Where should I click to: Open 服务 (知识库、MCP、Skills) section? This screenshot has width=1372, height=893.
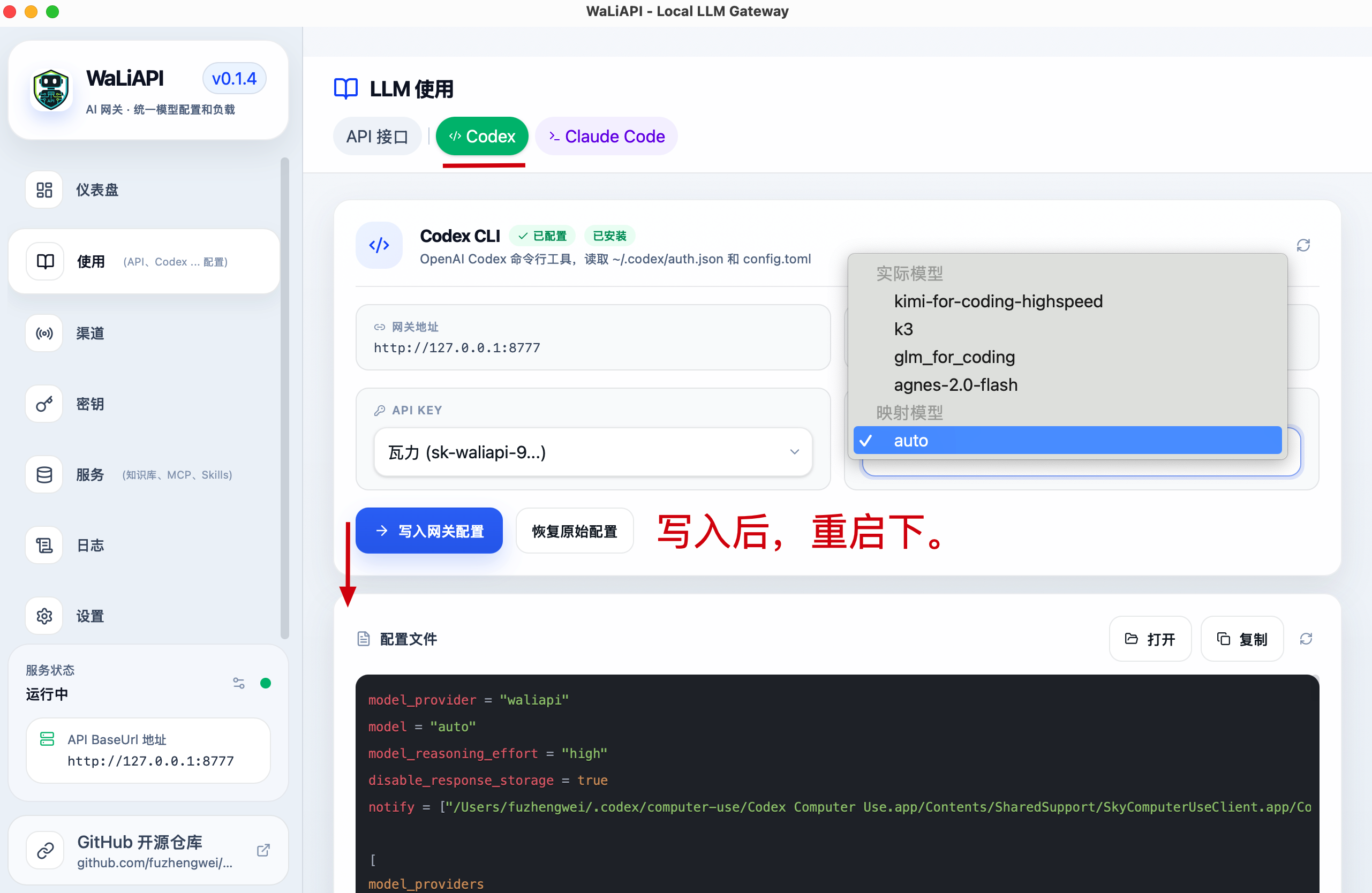tap(144, 475)
